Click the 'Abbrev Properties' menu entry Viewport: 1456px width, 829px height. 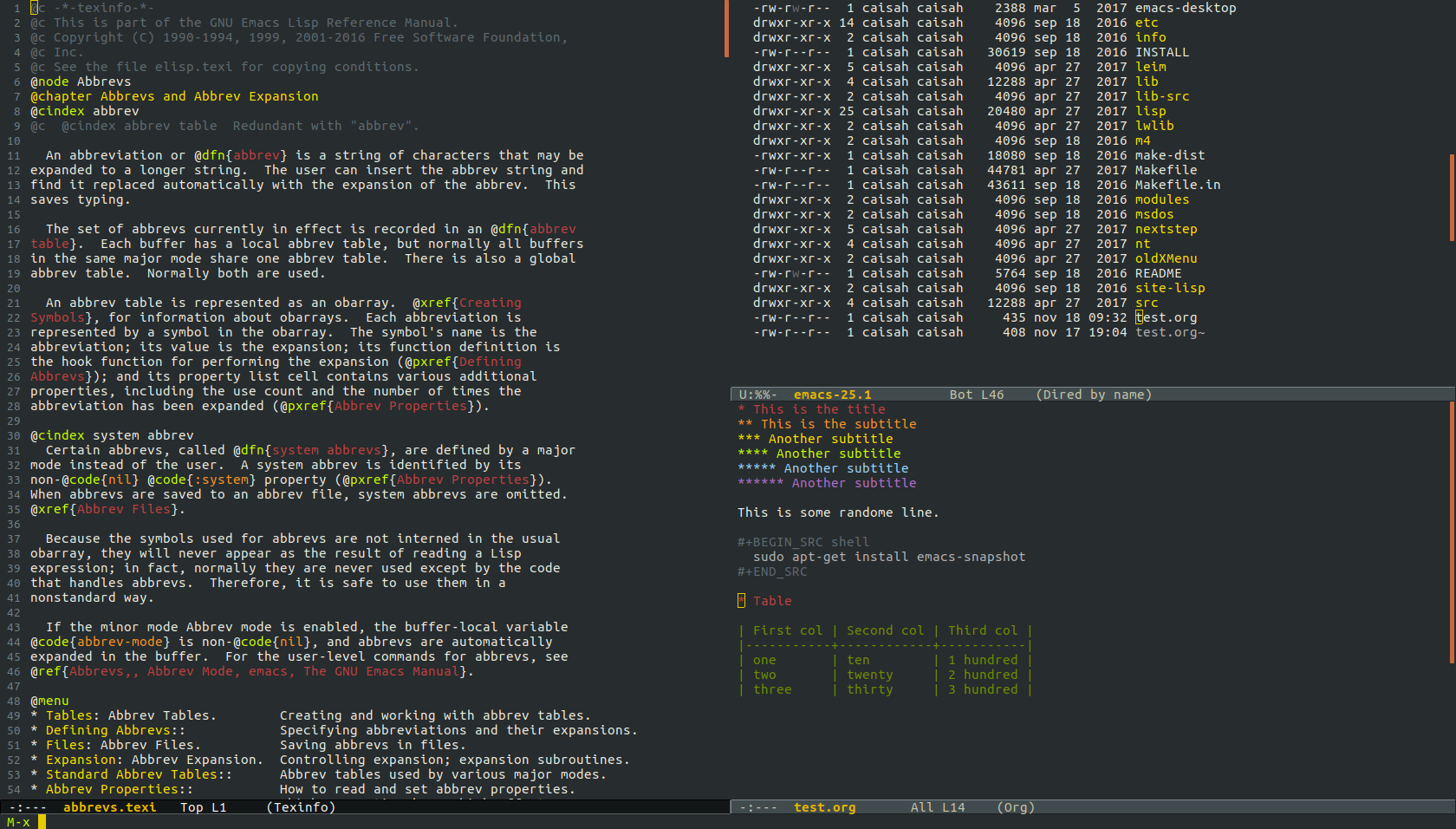point(112,789)
